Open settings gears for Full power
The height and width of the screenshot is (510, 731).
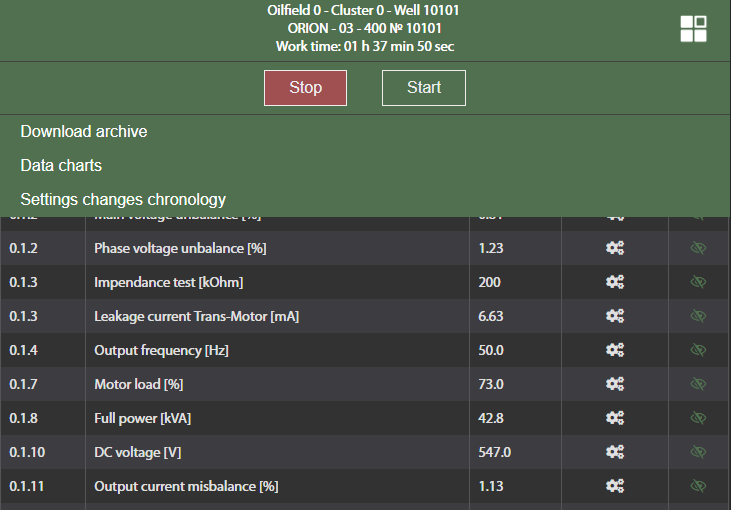[x=615, y=418]
